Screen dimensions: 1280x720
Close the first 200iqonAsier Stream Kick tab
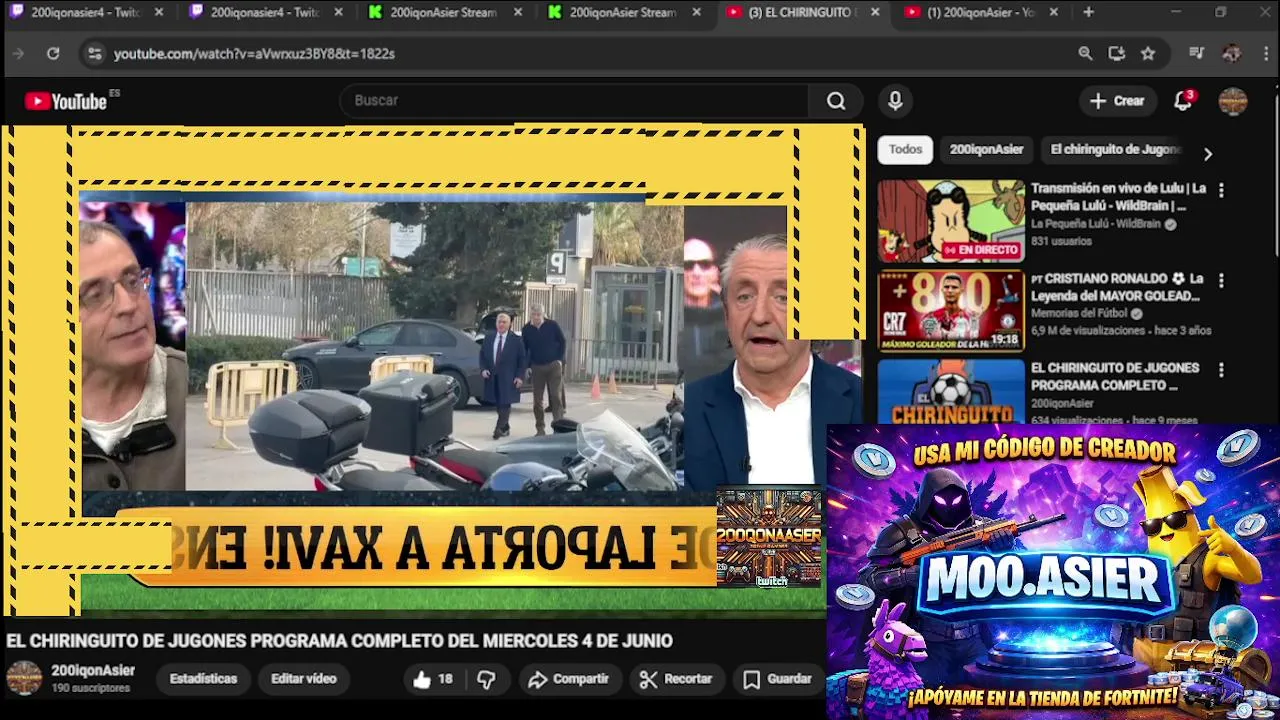(x=517, y=12)
